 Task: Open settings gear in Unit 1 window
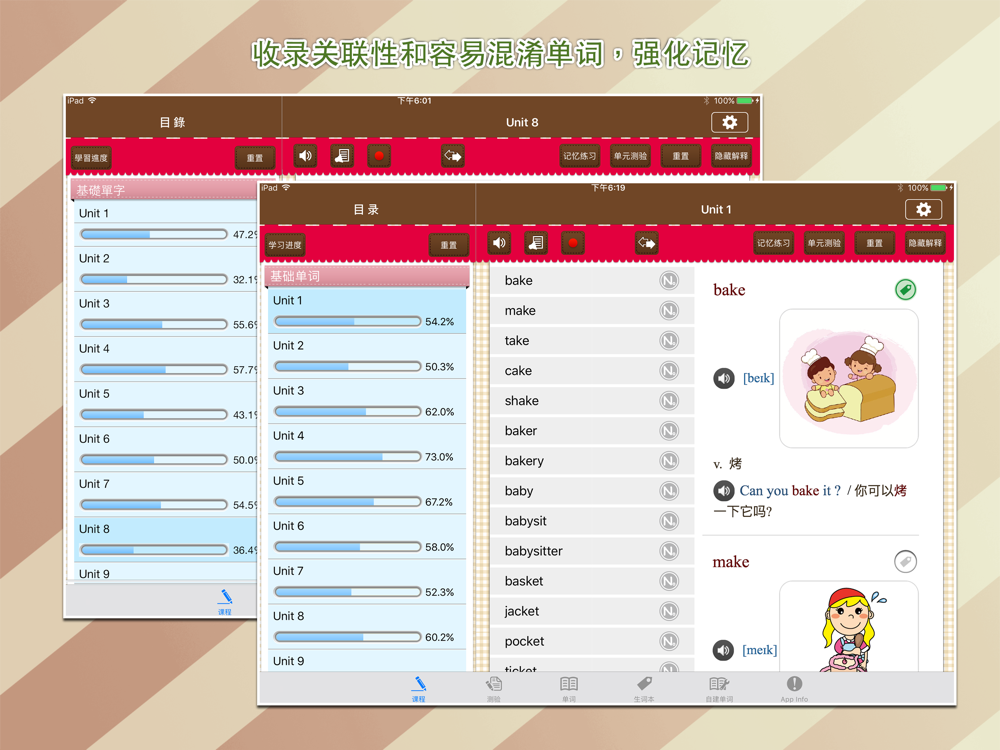pyautogui.click(x=923, y=209)
